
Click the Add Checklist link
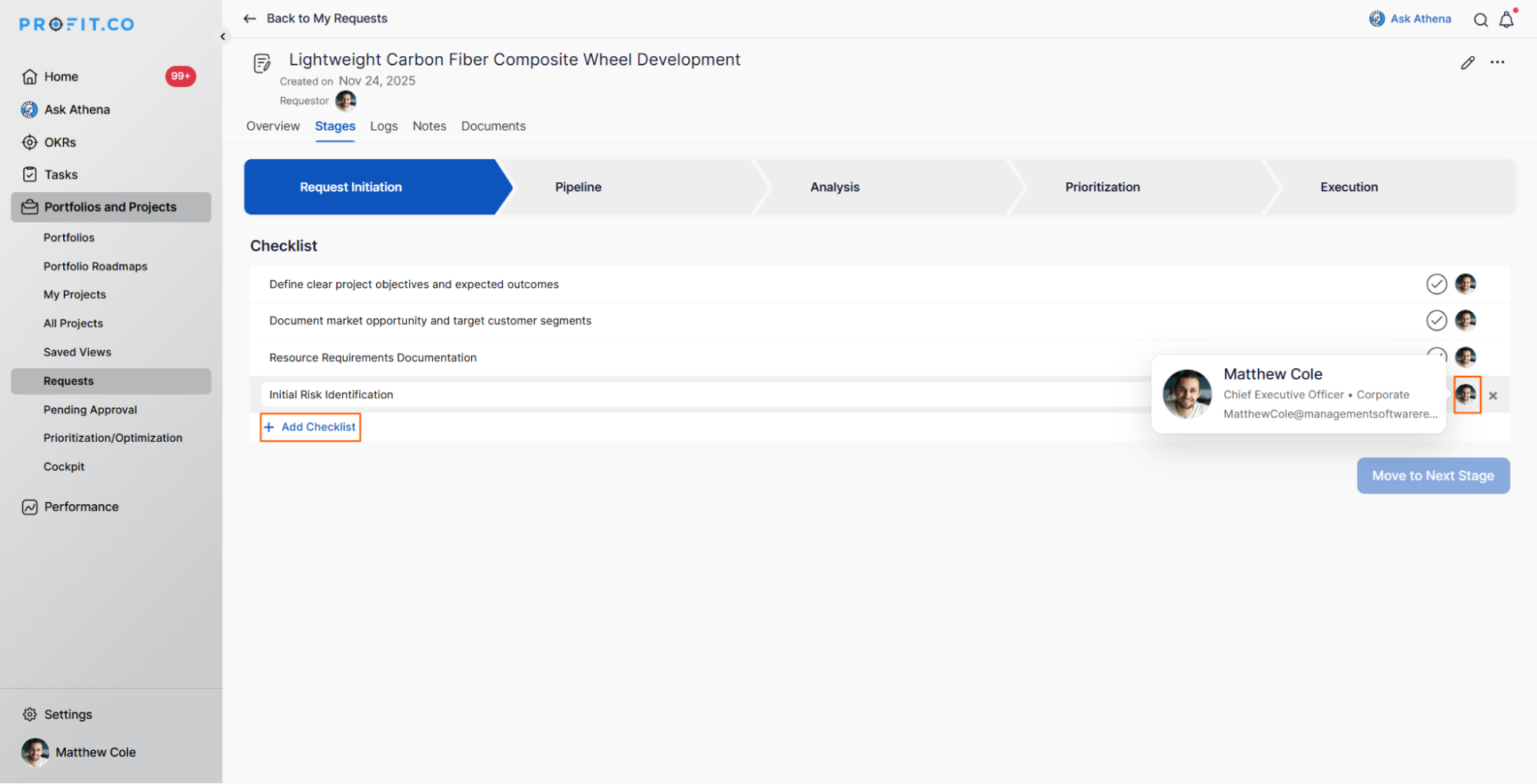click(x=311, y=427)
